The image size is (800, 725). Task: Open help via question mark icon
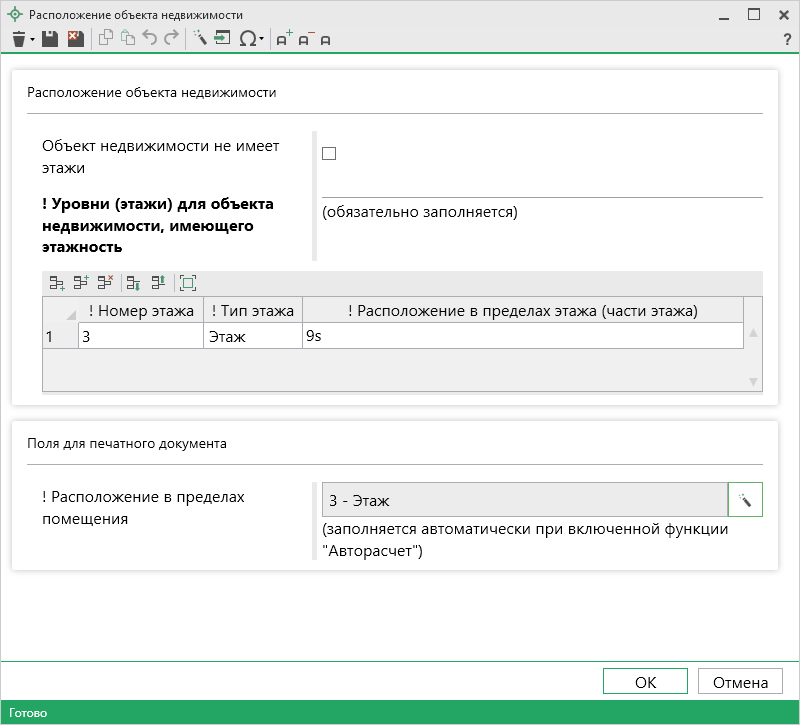[787, 39]
